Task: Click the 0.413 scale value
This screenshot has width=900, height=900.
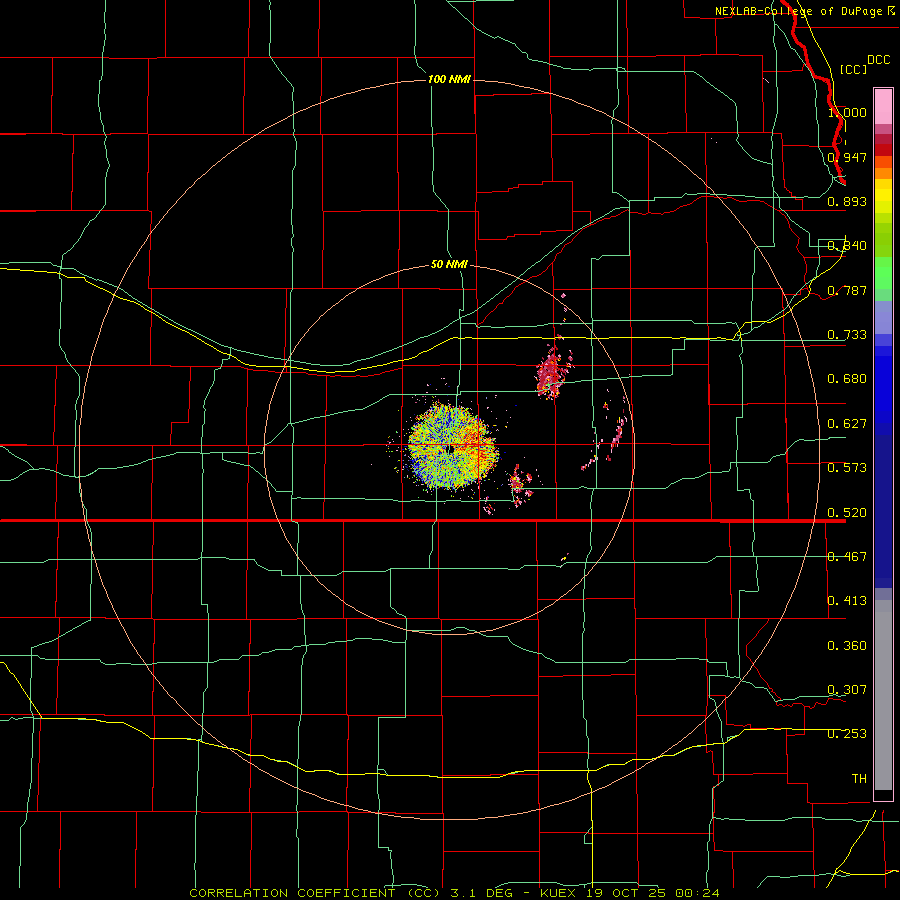Action: (847, 601)
